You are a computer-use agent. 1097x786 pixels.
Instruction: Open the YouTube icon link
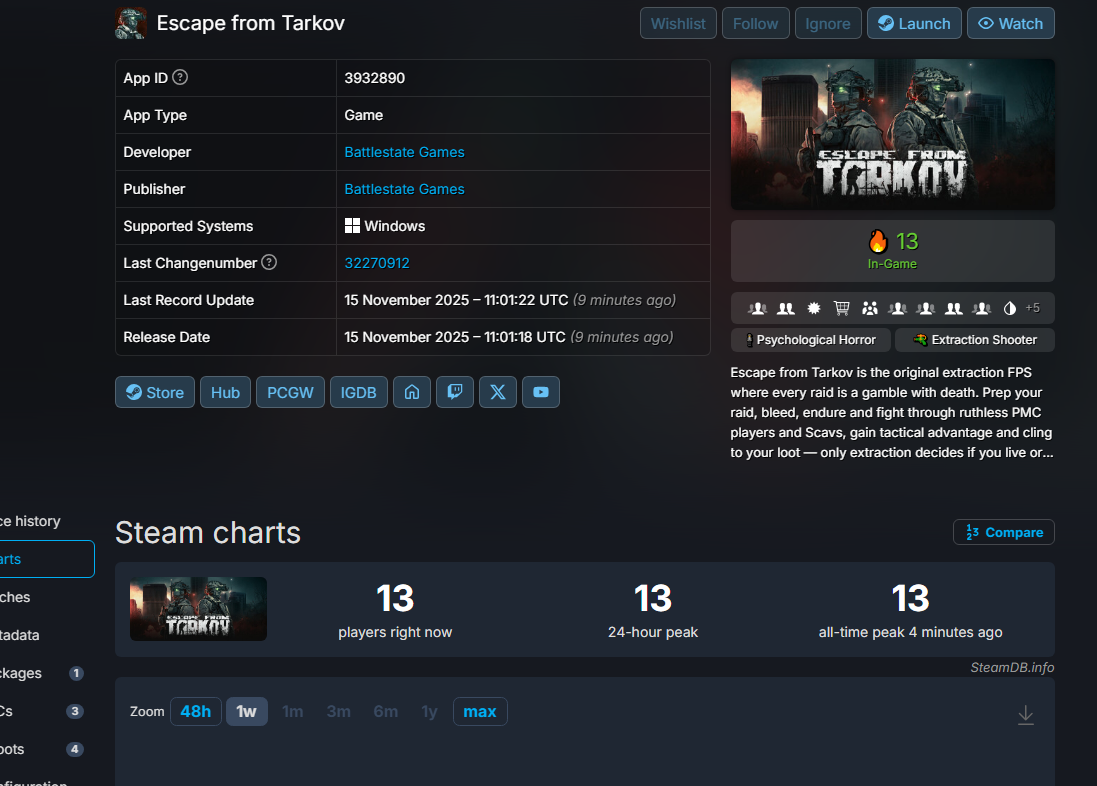(x=541, y=392)
